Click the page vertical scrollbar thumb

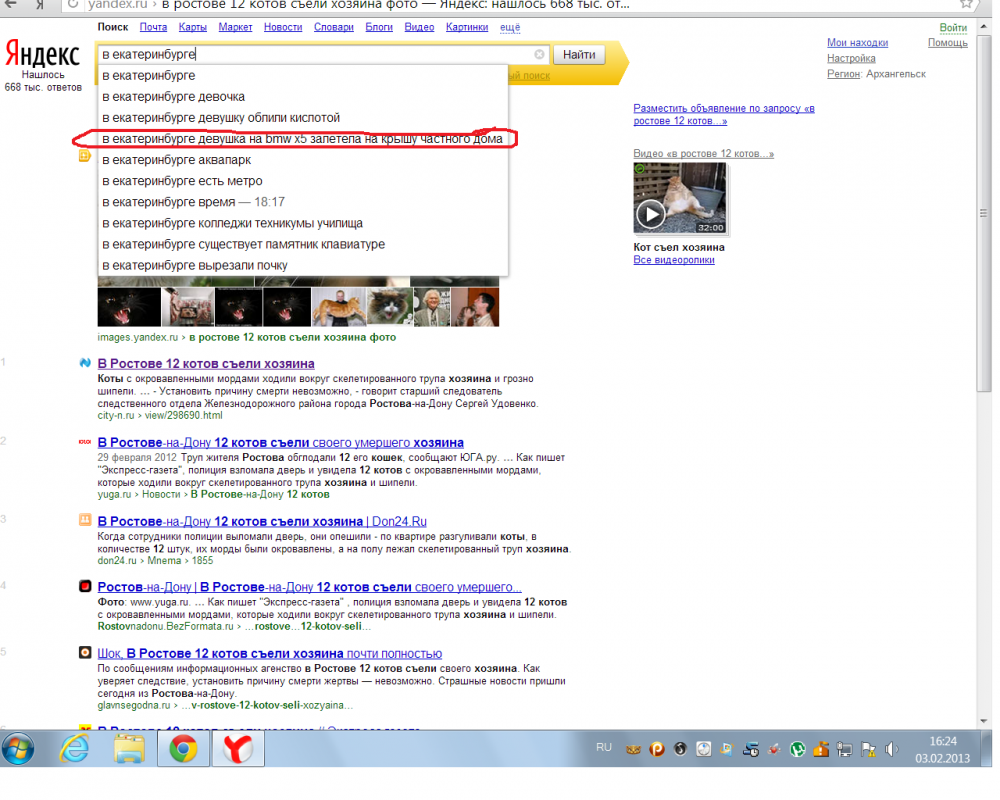tap(983, 213)
